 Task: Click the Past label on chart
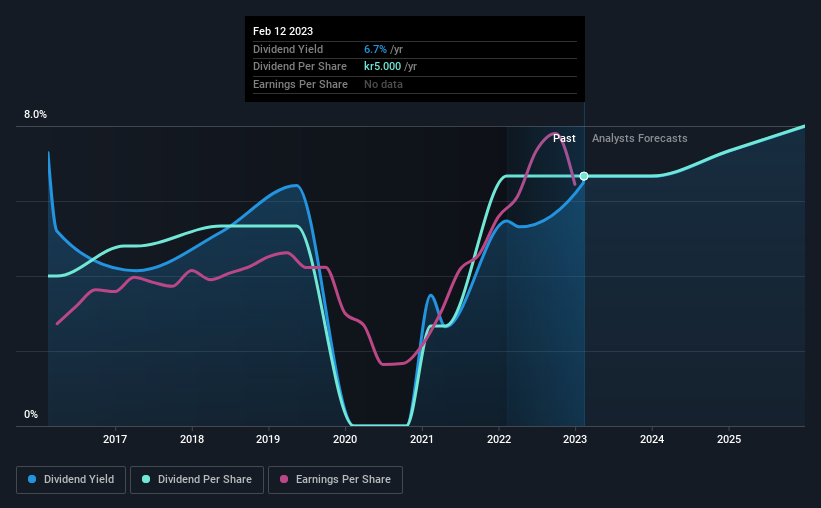pos(564,138)
